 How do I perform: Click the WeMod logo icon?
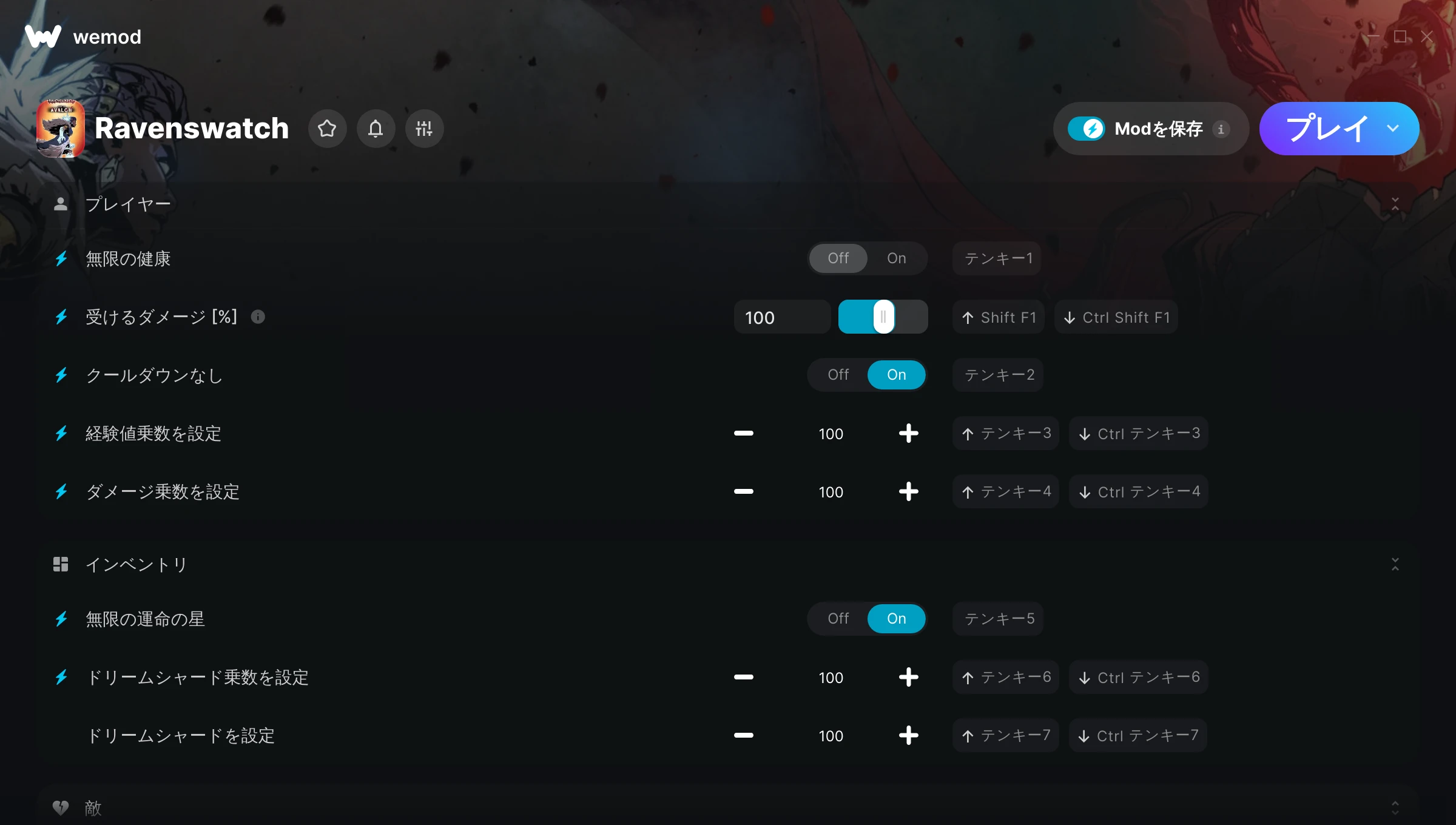[43, 36]
